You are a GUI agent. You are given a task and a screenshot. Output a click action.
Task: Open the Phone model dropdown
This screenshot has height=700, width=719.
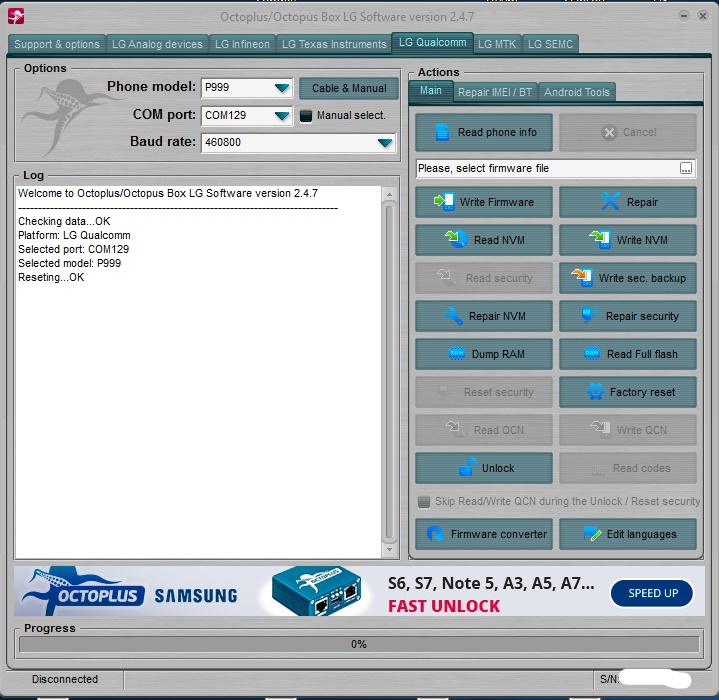[282, 88]
